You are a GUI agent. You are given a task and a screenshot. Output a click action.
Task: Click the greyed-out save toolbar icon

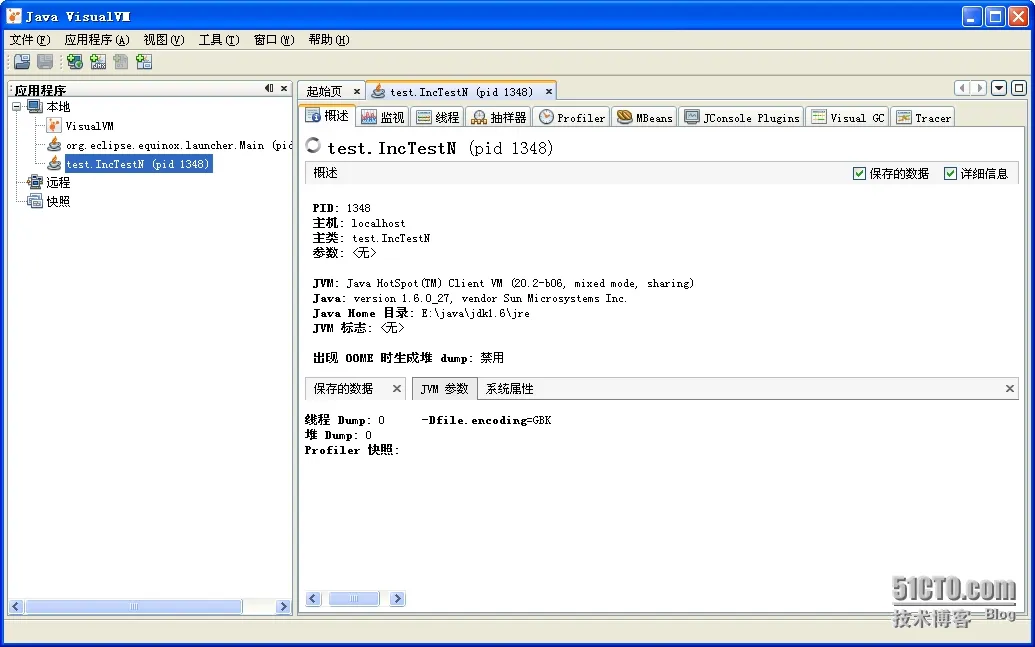(x=45, y=62)
